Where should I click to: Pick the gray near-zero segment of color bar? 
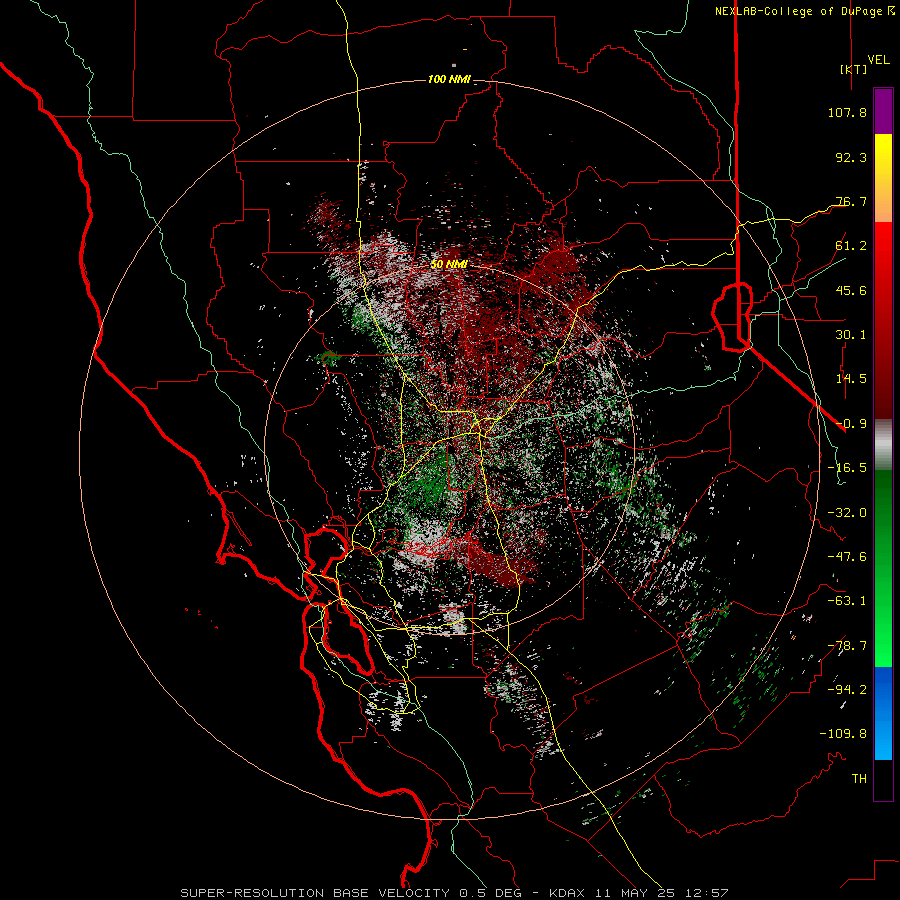[883, 445]
